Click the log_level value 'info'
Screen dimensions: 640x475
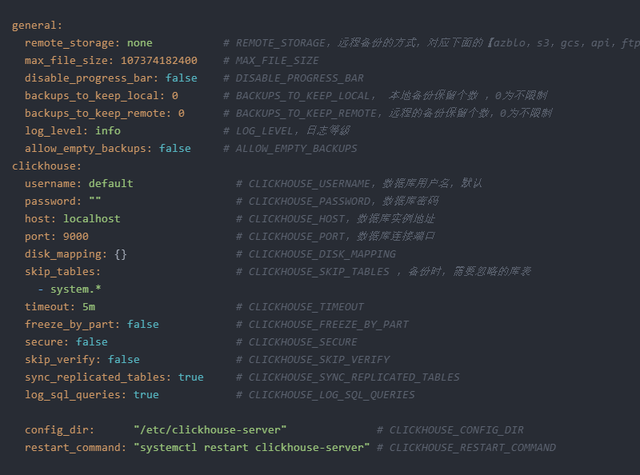(x=108, y=131)
